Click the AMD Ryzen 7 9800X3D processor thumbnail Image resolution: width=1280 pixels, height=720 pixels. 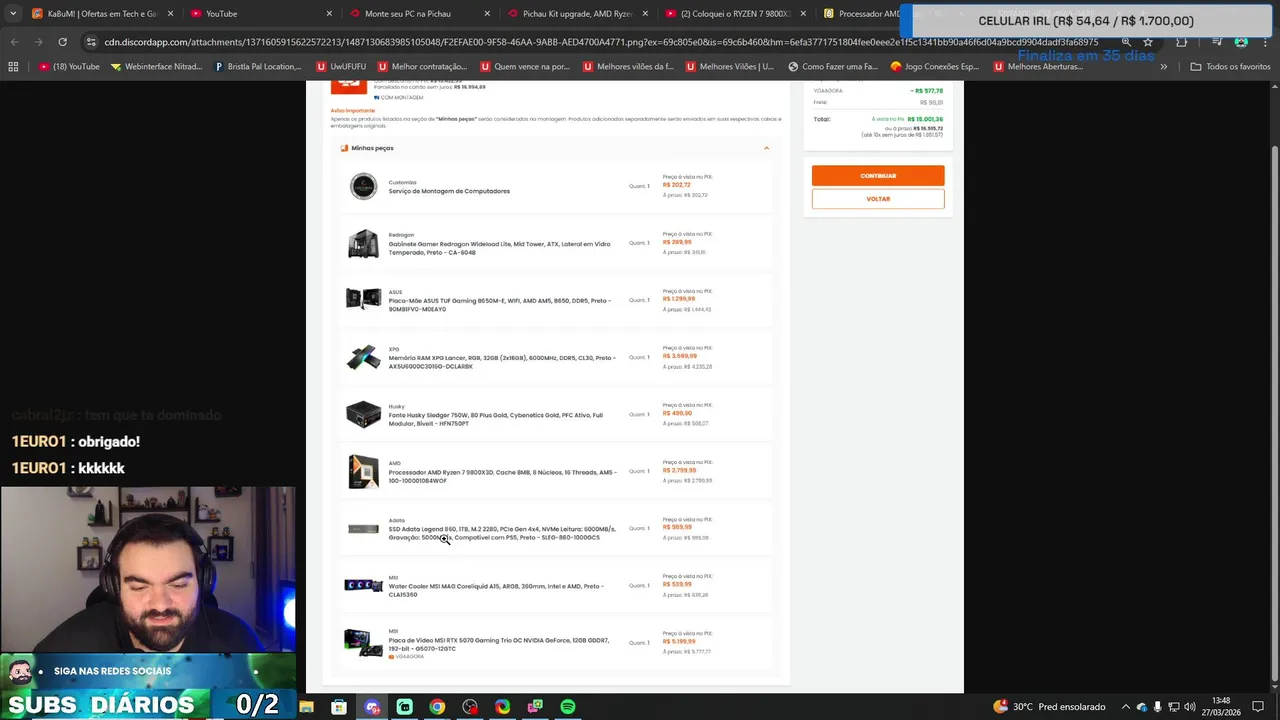tap(363, 472)
